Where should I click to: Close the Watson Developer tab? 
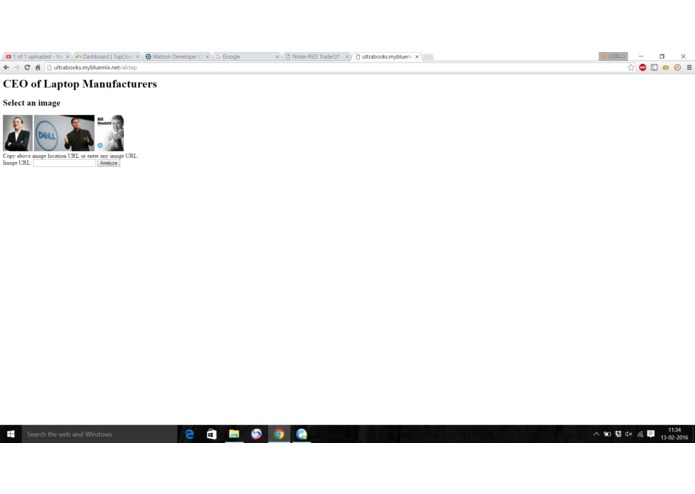(x=207, y=57)
